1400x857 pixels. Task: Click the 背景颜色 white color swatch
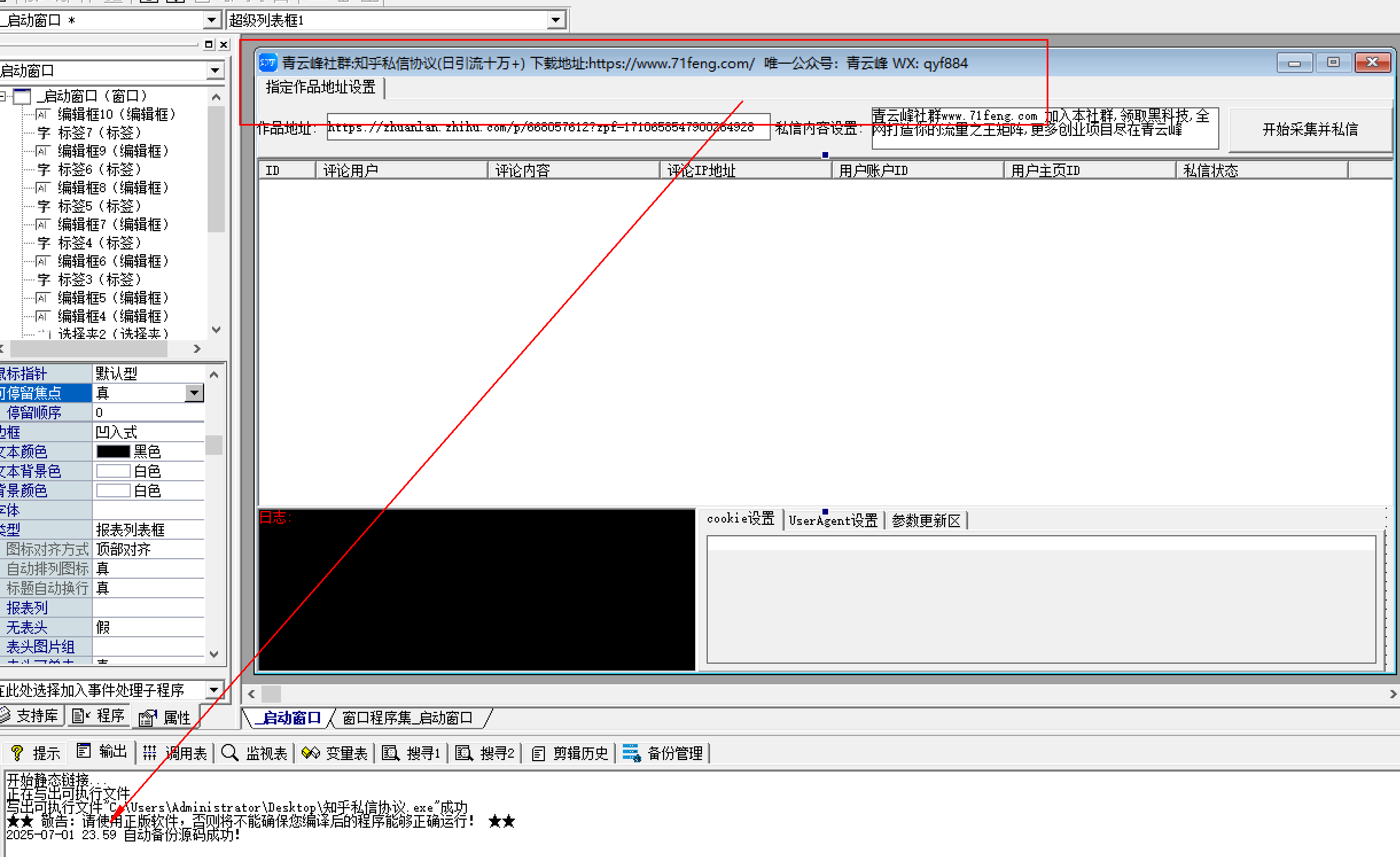coord(113,490)
